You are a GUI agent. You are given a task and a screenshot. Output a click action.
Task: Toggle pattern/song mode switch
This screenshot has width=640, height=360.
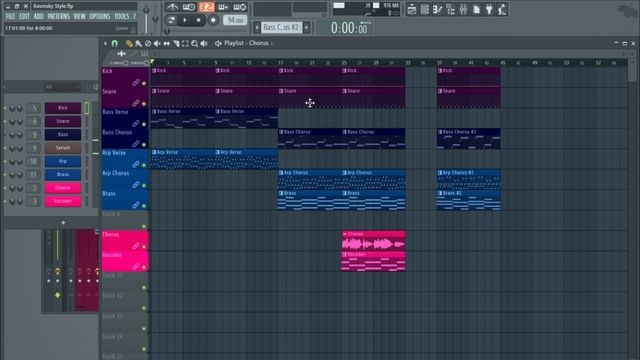[x=171, y=20]
